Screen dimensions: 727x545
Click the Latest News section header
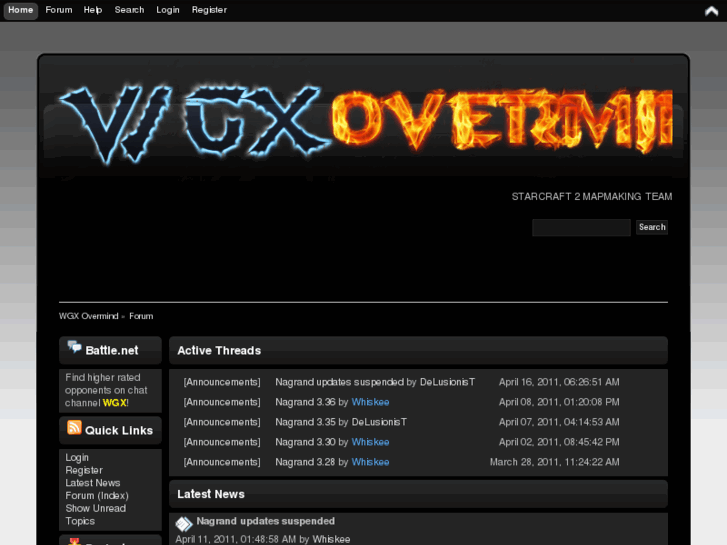(x=418, y=494)
